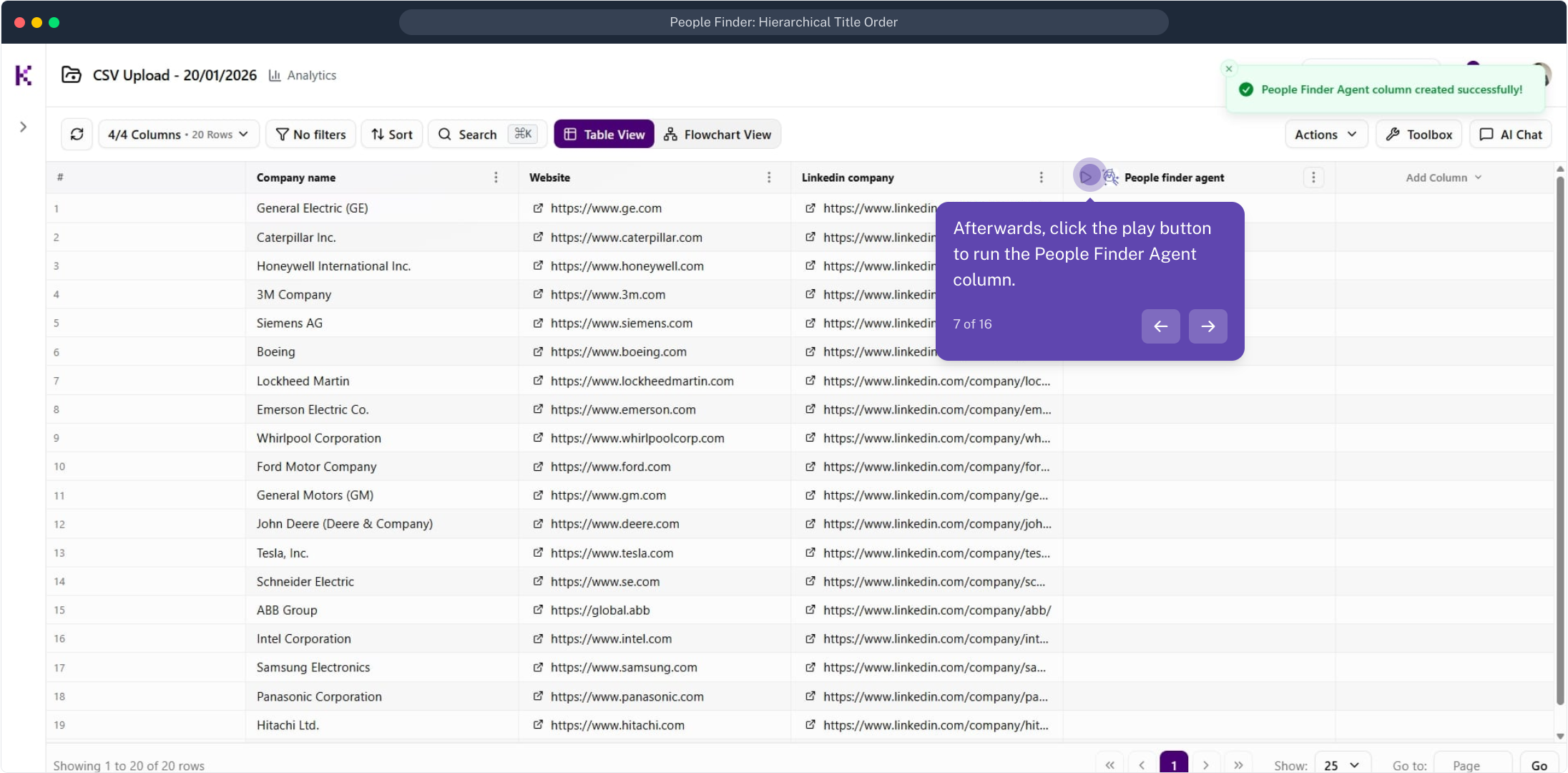The height and width of the screenshot is (773, 1568).
Task: Open the ge.com website link
Action: pyautogui.click(x=606, y=208)
